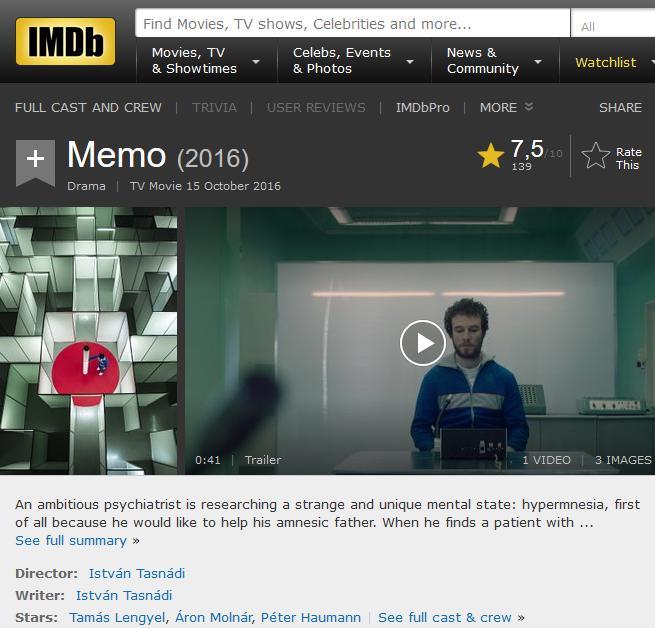The width and height of the screenshot is (655, 628).
Task: Go to Full Cast and Crew
Action: pos(88,107)
